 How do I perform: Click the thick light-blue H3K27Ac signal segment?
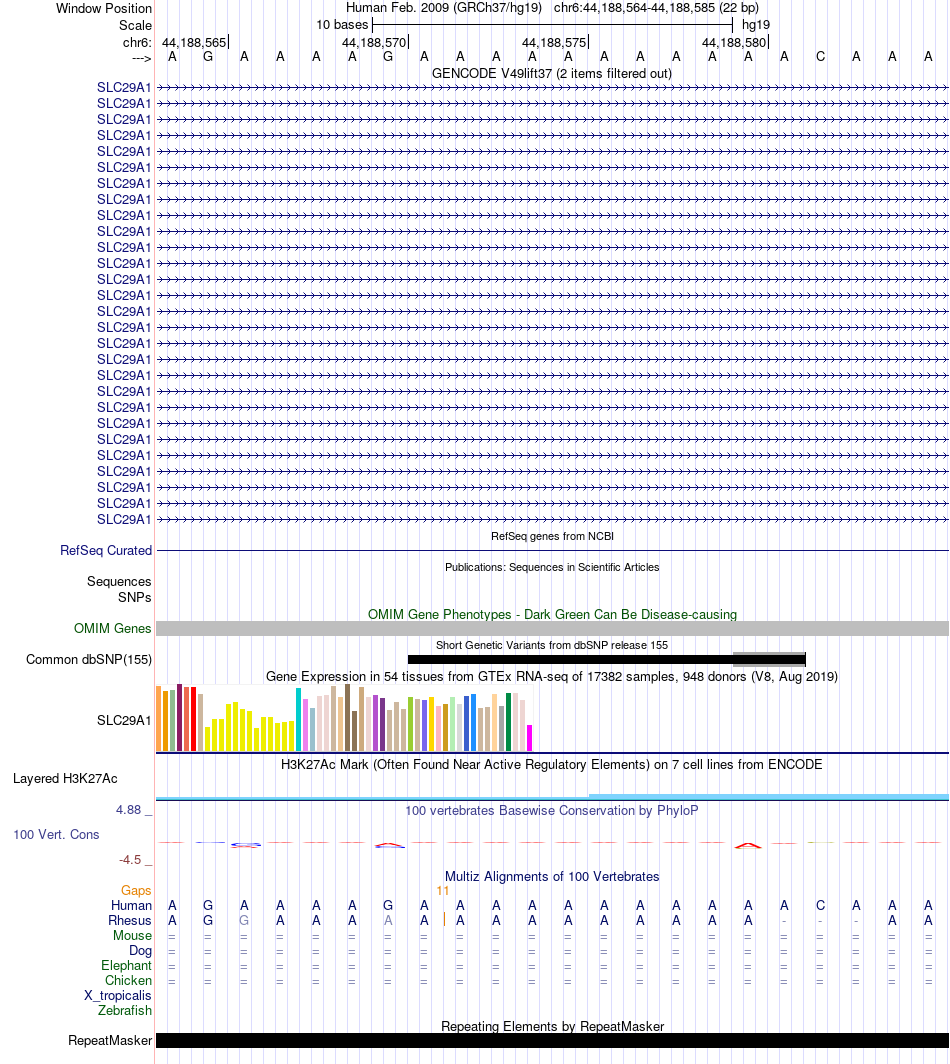click(x=769, y=796)
